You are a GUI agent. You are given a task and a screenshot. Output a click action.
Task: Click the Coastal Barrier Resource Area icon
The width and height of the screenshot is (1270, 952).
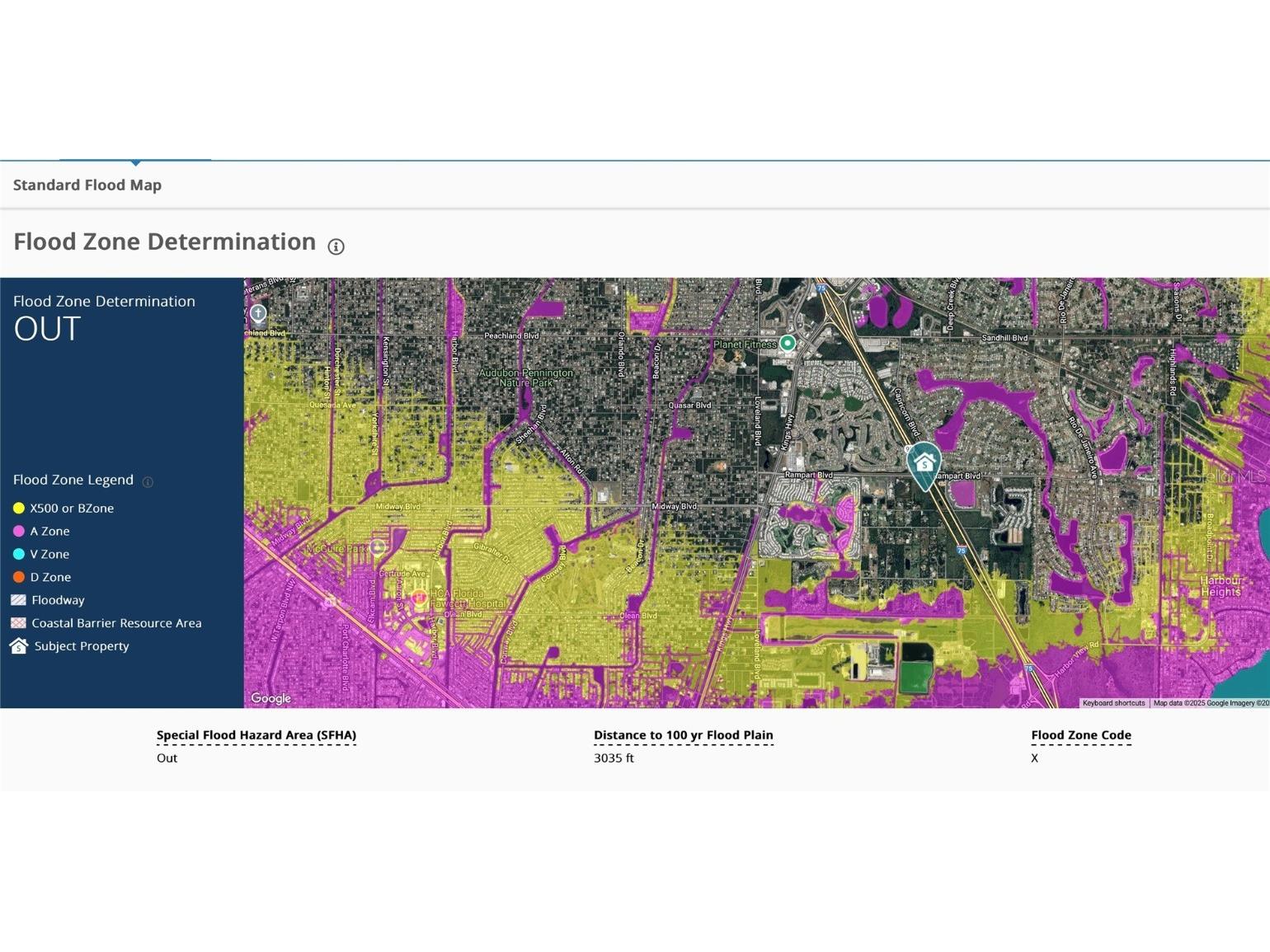pyautogui.click(x=18, y=623)
